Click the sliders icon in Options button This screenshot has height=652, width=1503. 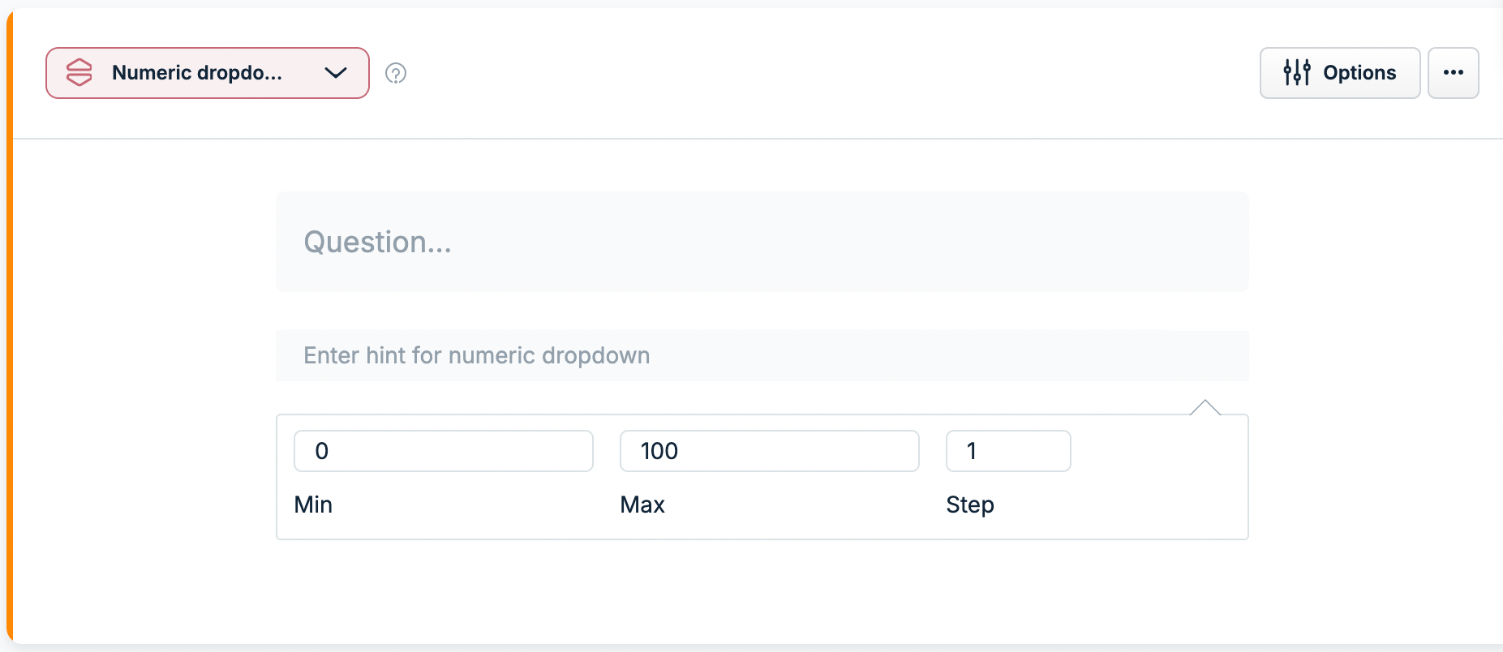click(x=1297, y=72)
